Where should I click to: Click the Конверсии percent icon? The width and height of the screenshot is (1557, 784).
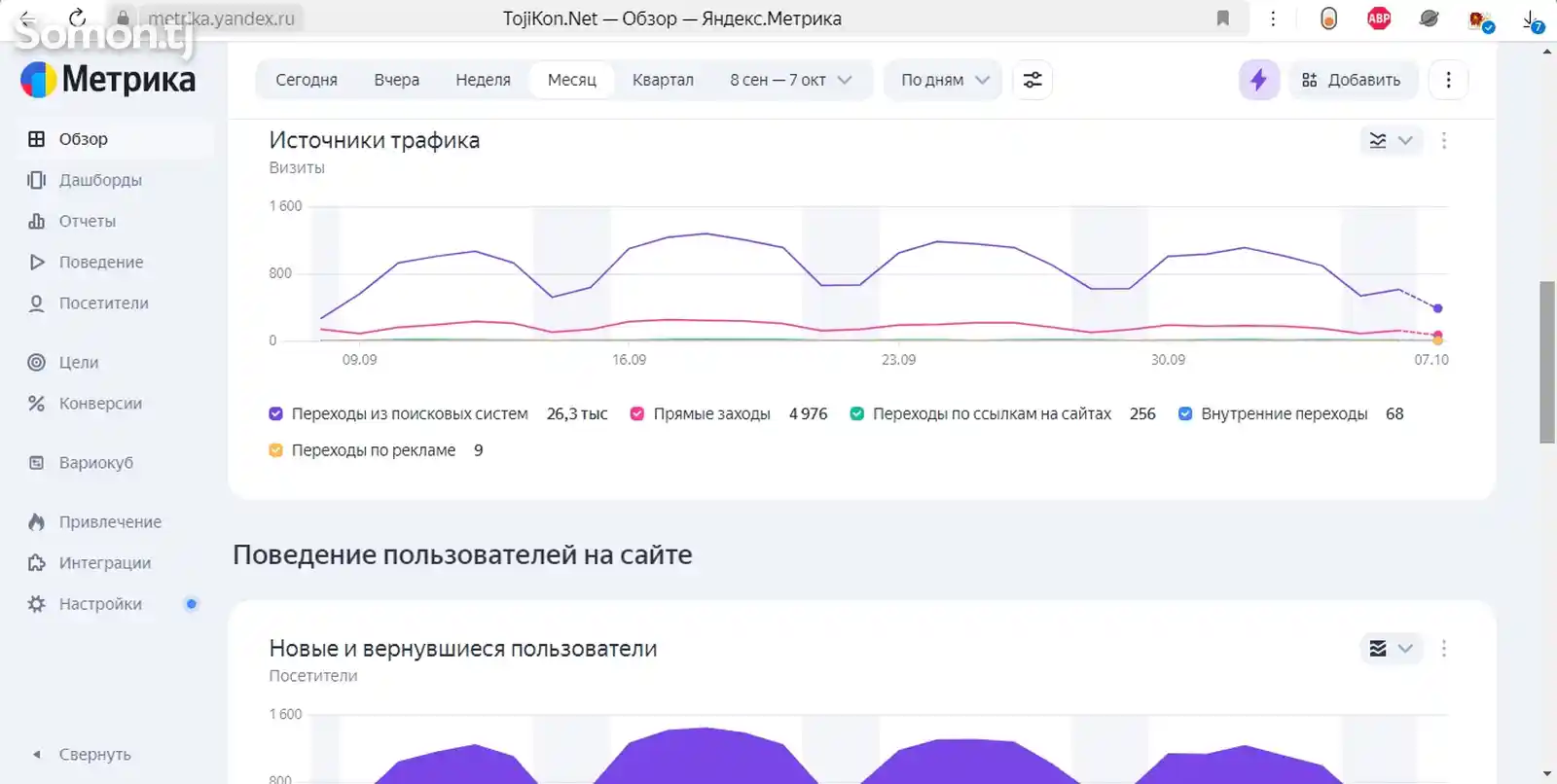pyautogui.click(x=37, y=403)
